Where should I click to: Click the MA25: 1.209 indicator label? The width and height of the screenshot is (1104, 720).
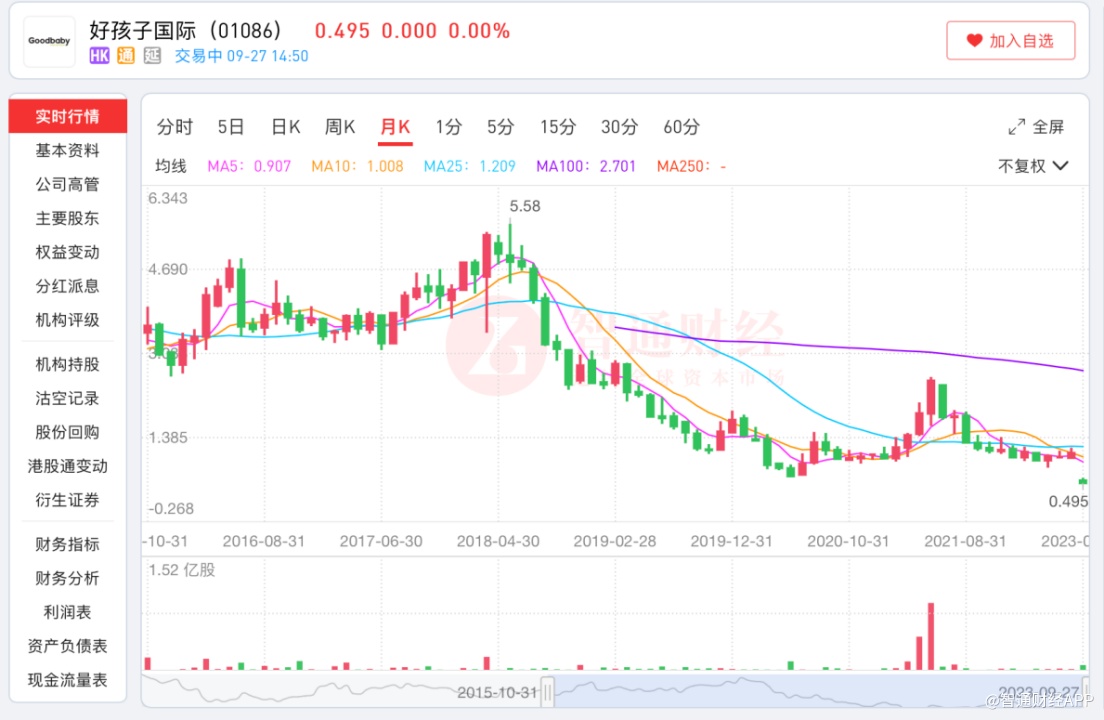coord(470,166)
